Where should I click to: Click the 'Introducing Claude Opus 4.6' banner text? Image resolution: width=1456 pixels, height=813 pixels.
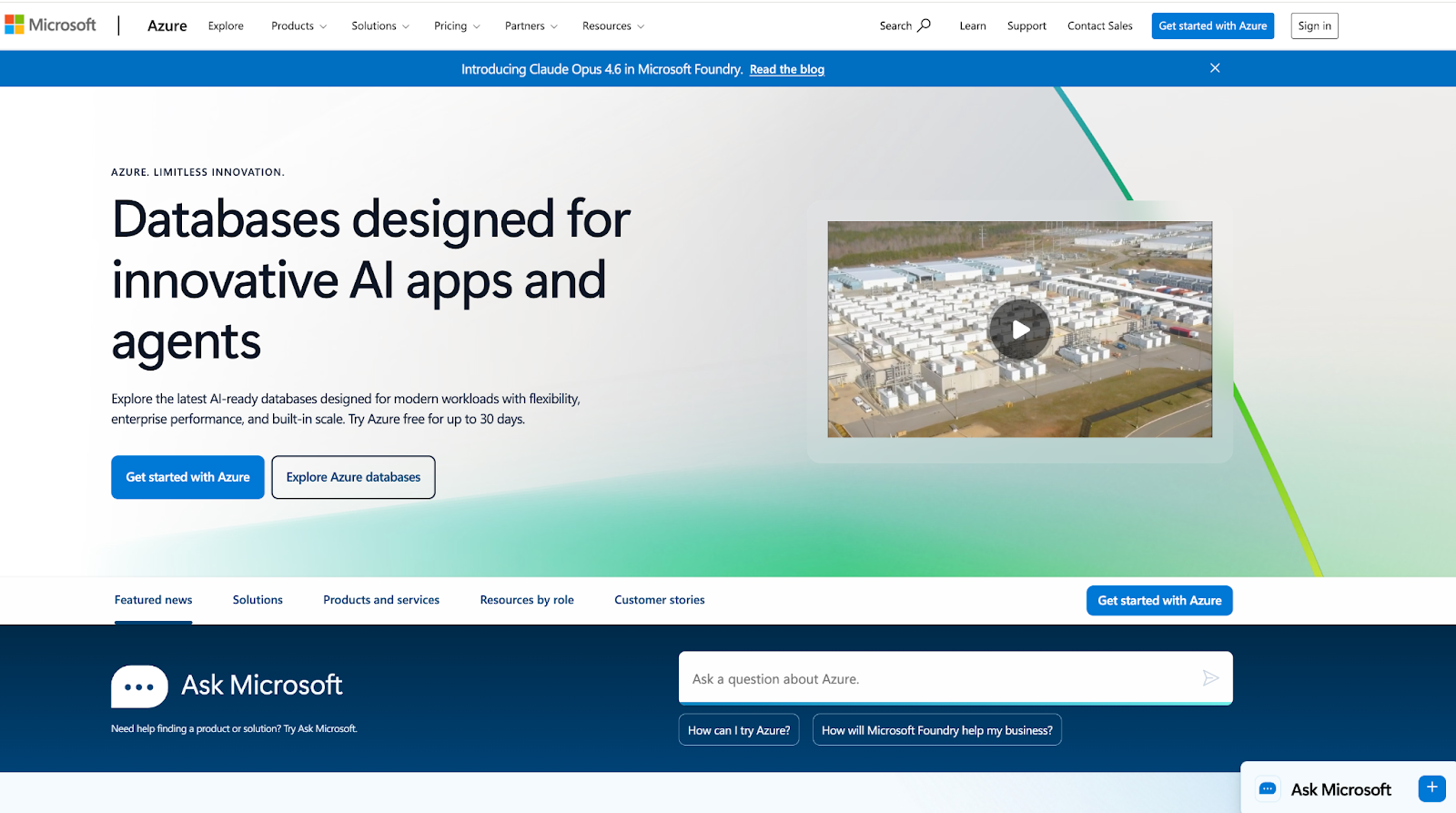click(602, 69)
